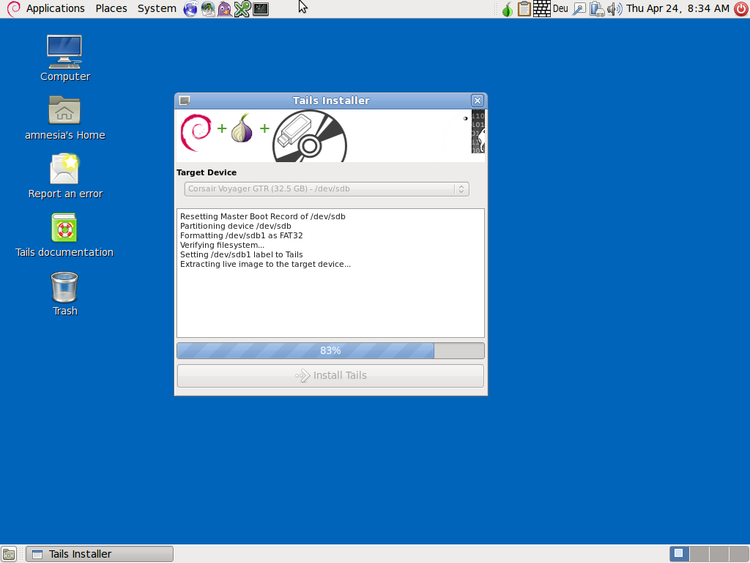Open the Tails documentation desktop icon
The width and height of the screenshot is (750, 563).
click(x=64, y=228)
